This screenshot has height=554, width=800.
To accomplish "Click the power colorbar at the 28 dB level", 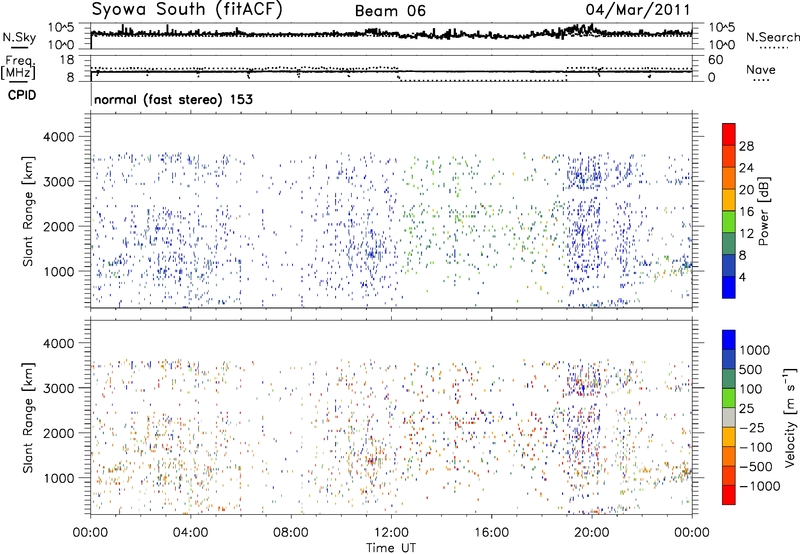I will 729,146.
